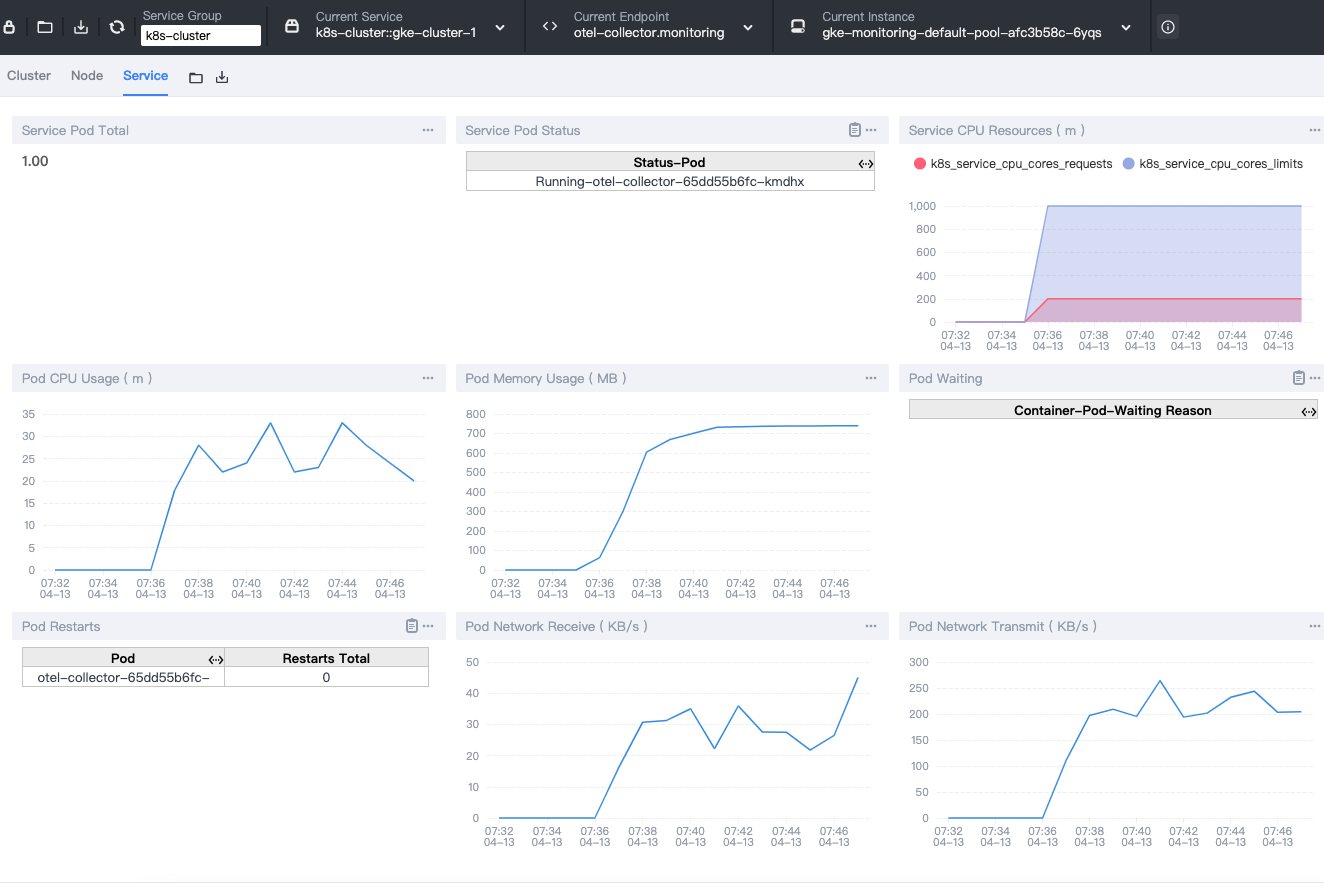Viewport: 1324px width, 883px height.
Task: Toggle the k8s_service_cpu_cores_limits legend series
Action: tap(1213, 164)
